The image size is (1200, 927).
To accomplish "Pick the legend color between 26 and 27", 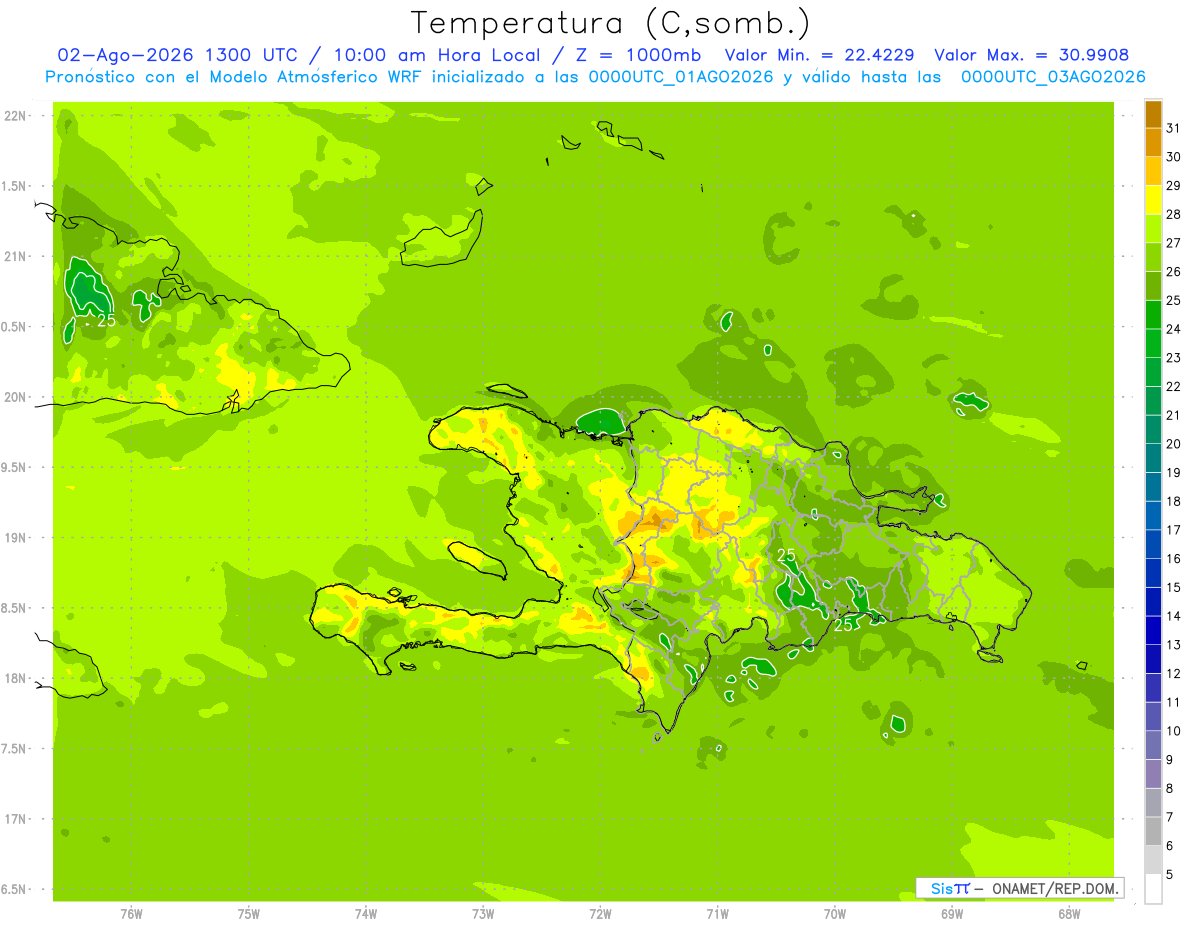I will click(x=1153, y=257).
